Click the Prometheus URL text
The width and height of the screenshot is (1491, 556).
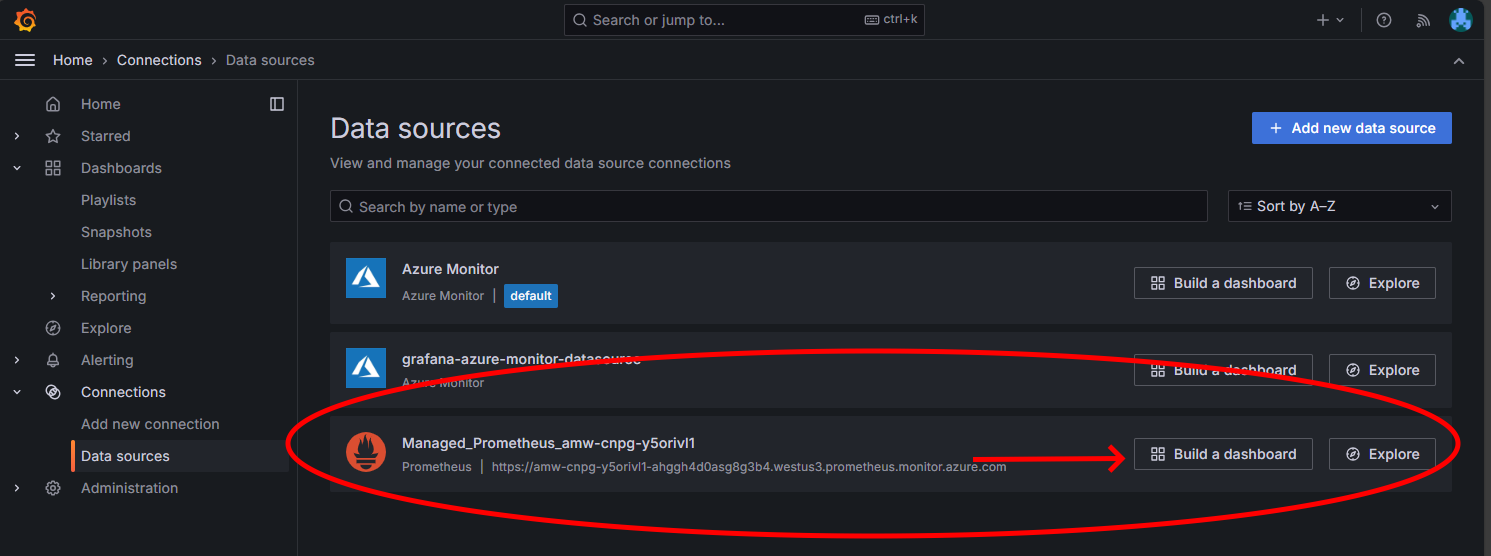click(x=749, y=466)
